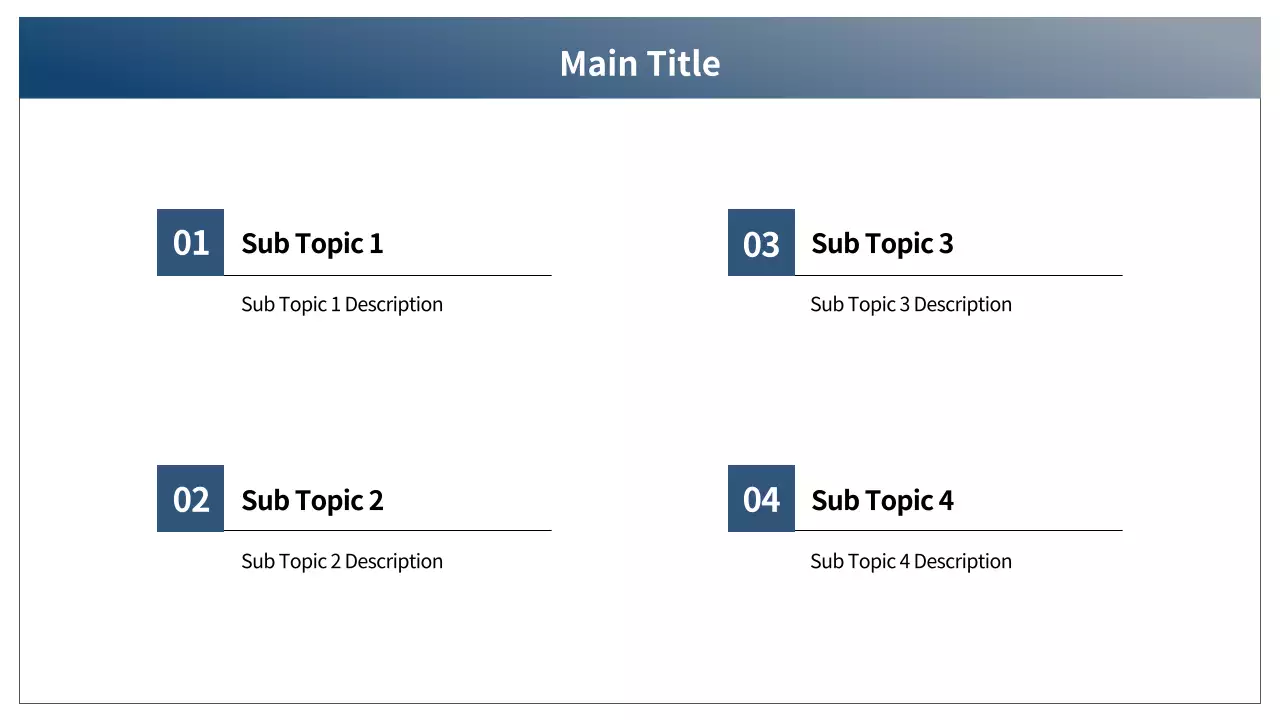This screenshot has width=1280, height=720.
Task: Click the divider line under Sub Topic 4
Action: [1020, 530]
